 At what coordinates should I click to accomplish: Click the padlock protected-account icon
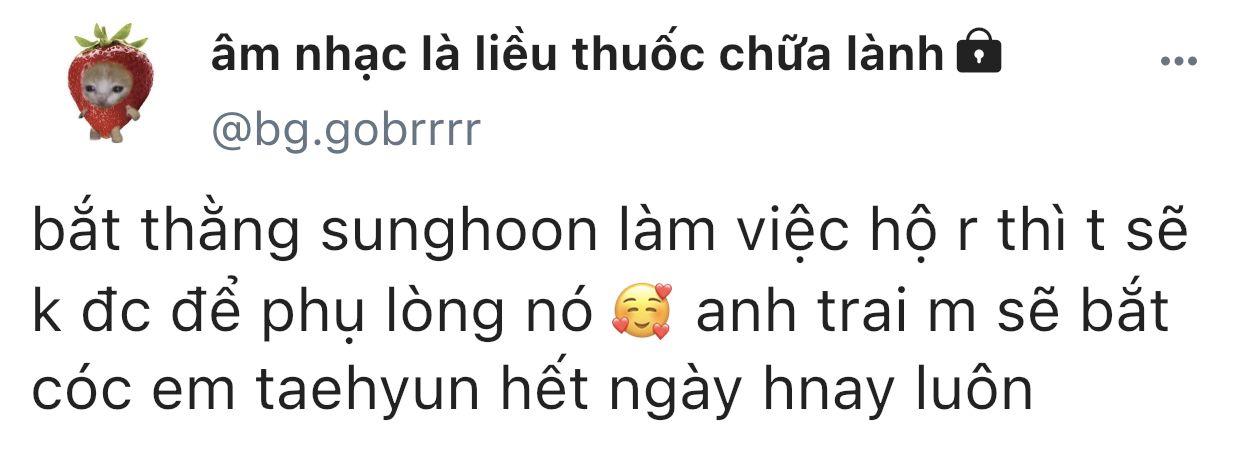coord(979,57)
